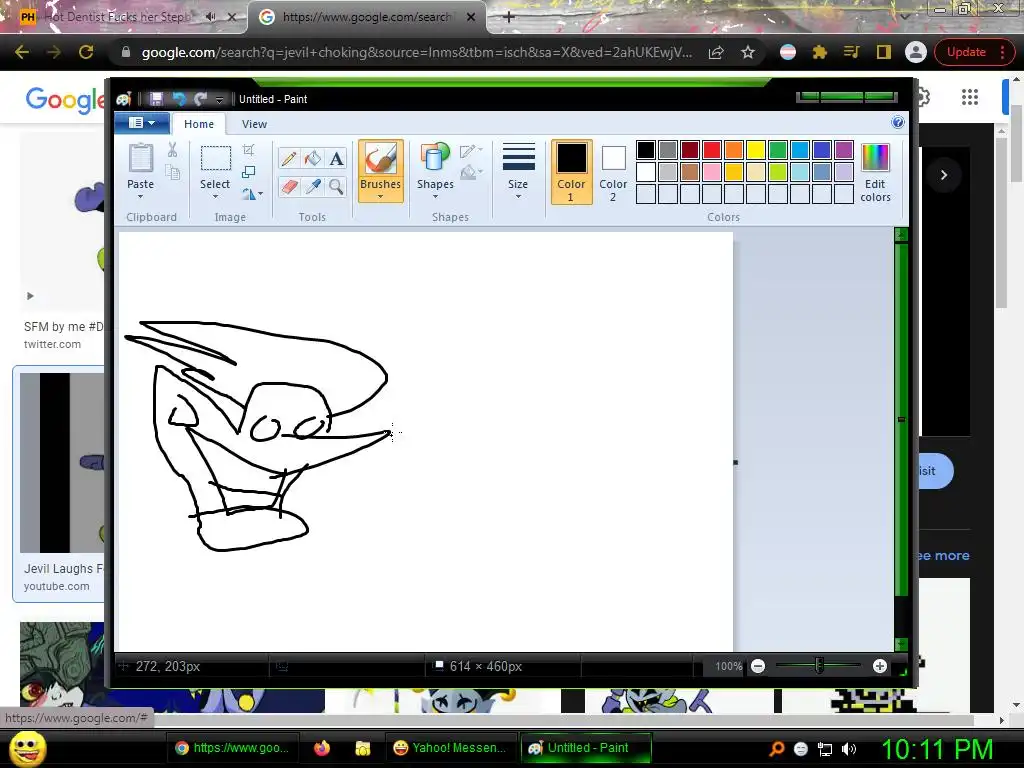Select the Magnifier tool
This screenshot has height=768, width=1024.
pyautogui.click(x=336, y=187)
